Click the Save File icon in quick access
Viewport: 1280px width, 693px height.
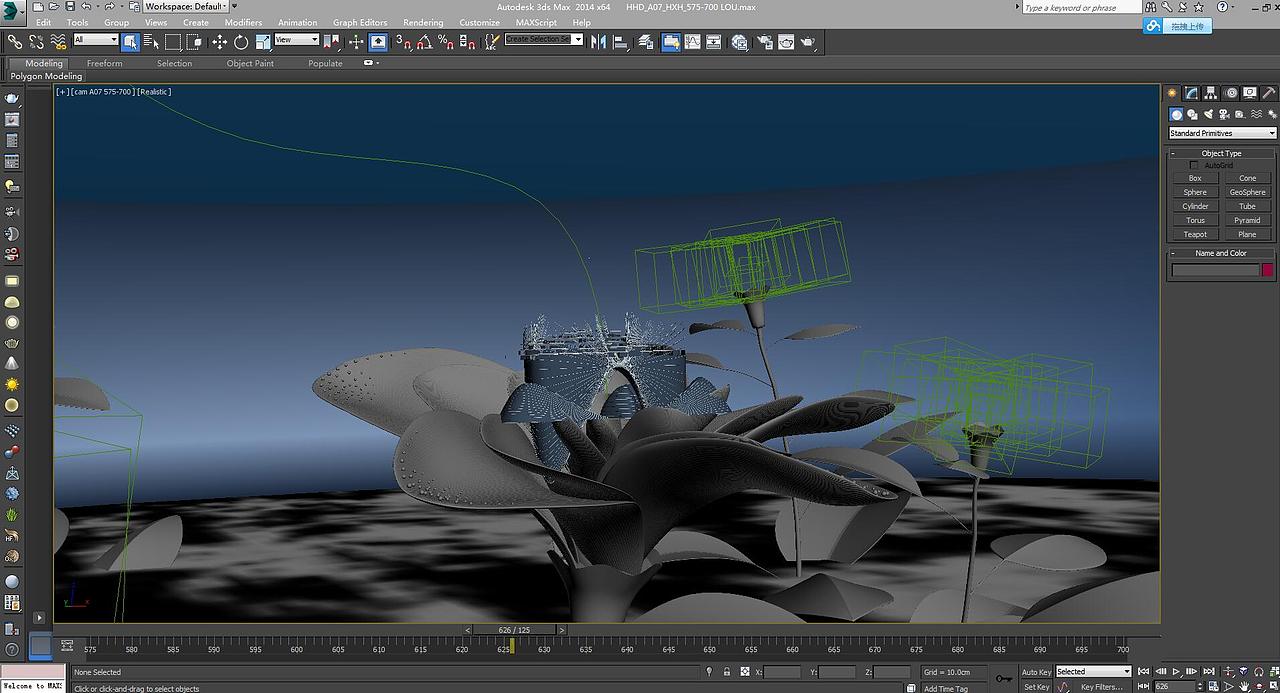click(x=68, y=6)
